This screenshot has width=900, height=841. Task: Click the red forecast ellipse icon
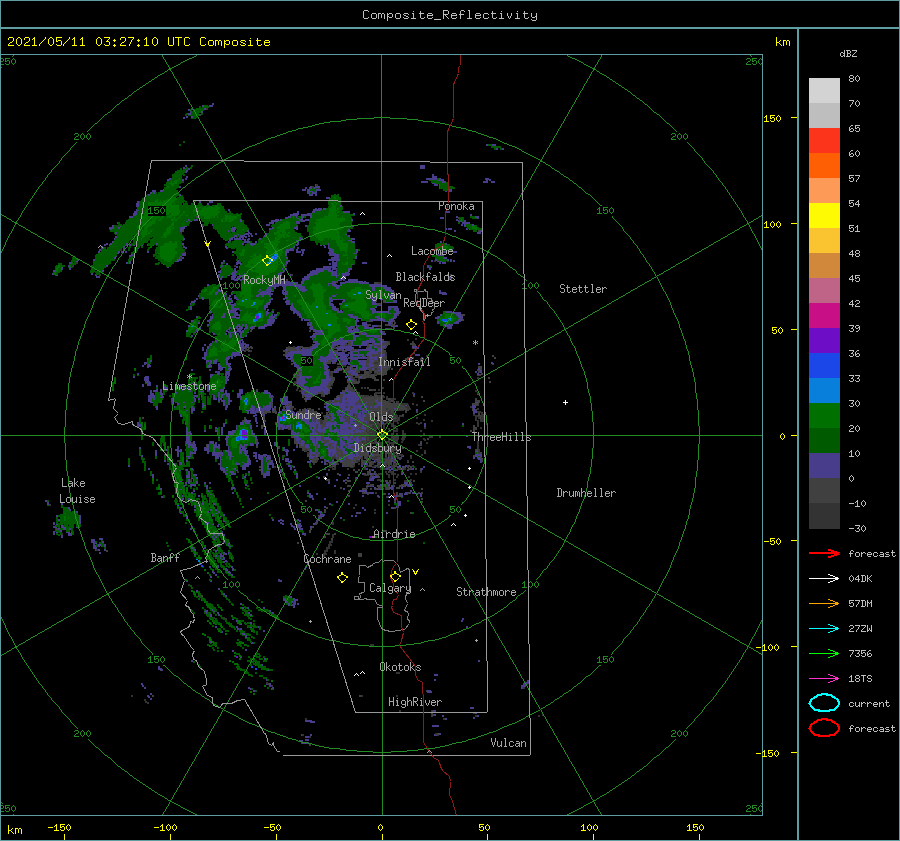click(824, 728)
